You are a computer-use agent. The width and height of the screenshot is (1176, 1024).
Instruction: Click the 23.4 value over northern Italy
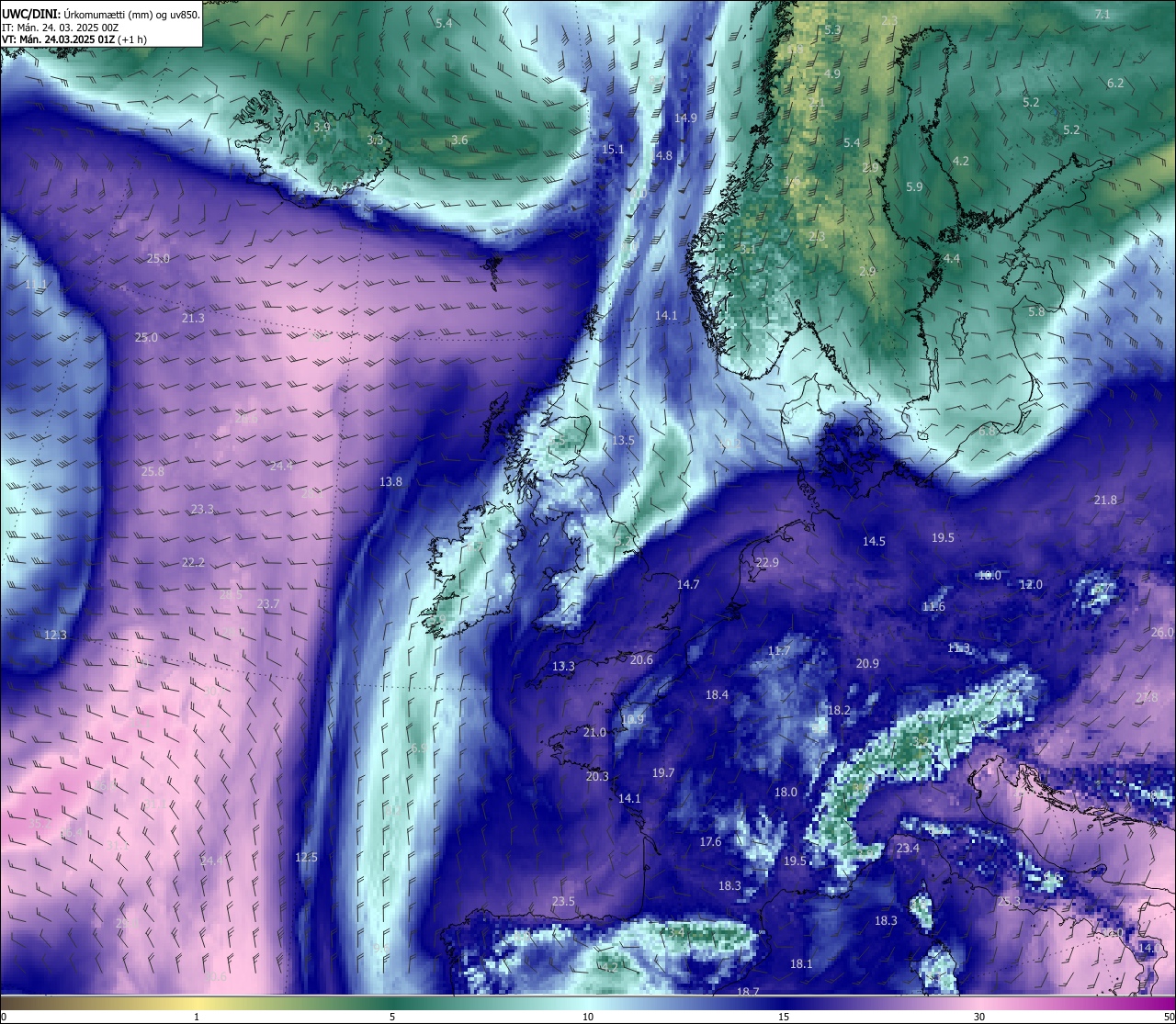click(x=908, y=848)
